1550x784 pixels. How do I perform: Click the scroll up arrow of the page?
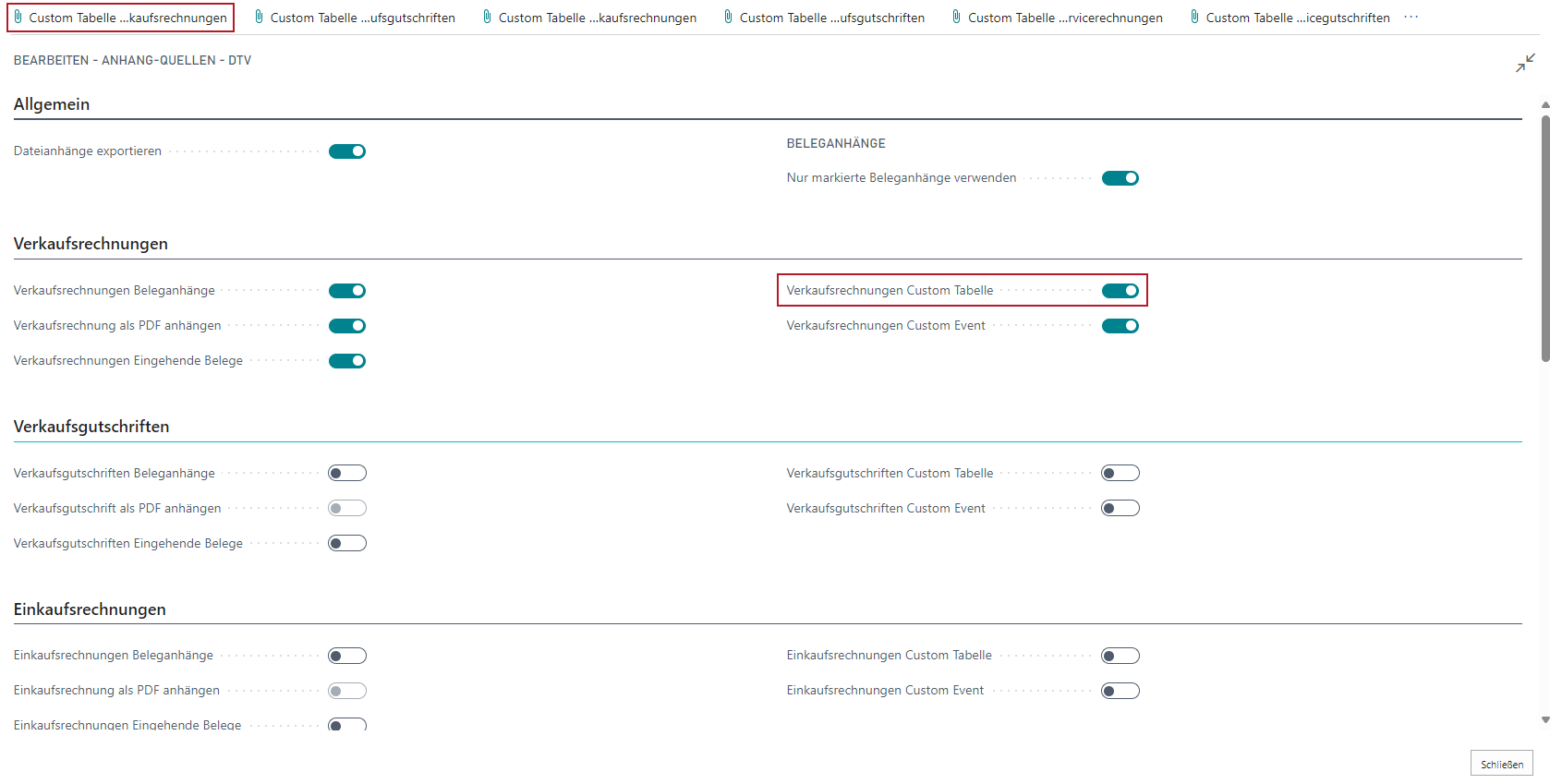pos(1544,105)
